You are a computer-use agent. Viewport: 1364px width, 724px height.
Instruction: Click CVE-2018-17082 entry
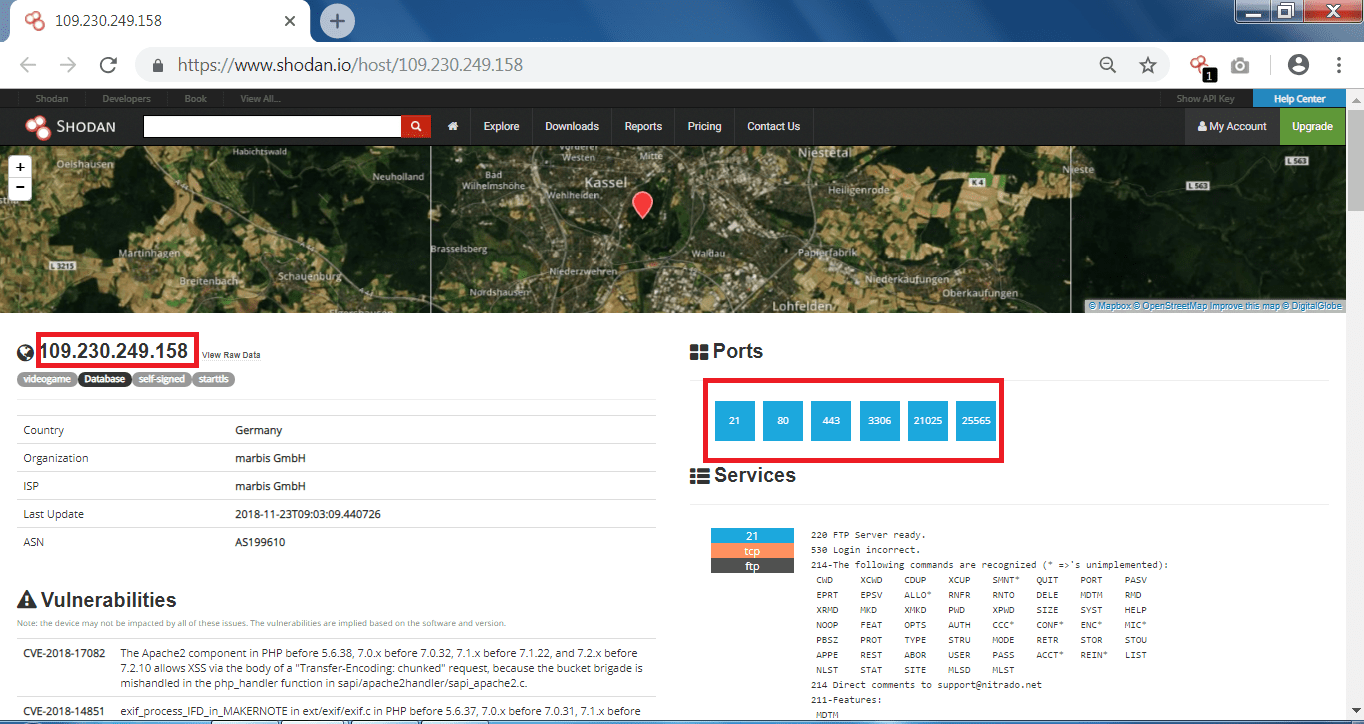point(65,653)
